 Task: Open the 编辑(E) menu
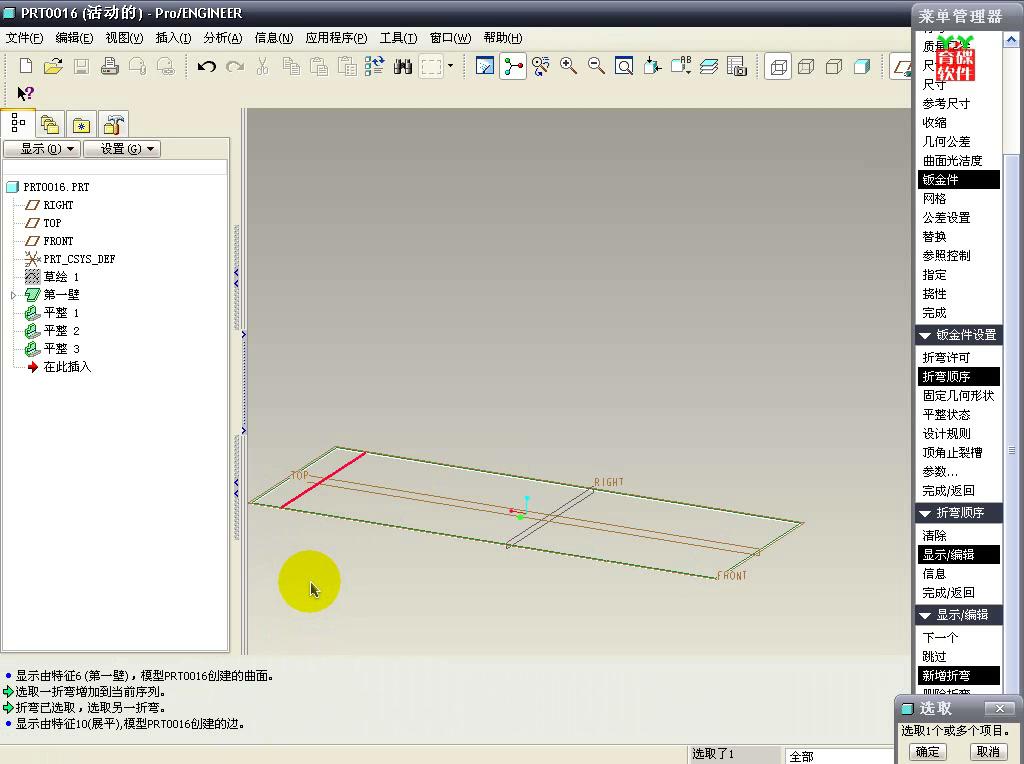[74, 38]
